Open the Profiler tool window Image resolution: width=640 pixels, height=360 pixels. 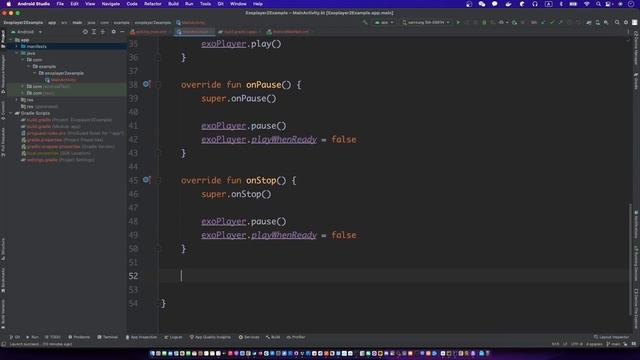[x=296, y=337]
